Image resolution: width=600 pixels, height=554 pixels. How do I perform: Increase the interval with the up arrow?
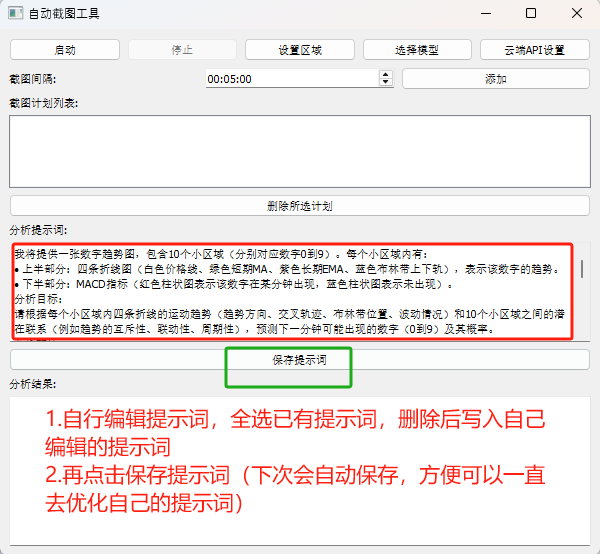coord(386,75)
